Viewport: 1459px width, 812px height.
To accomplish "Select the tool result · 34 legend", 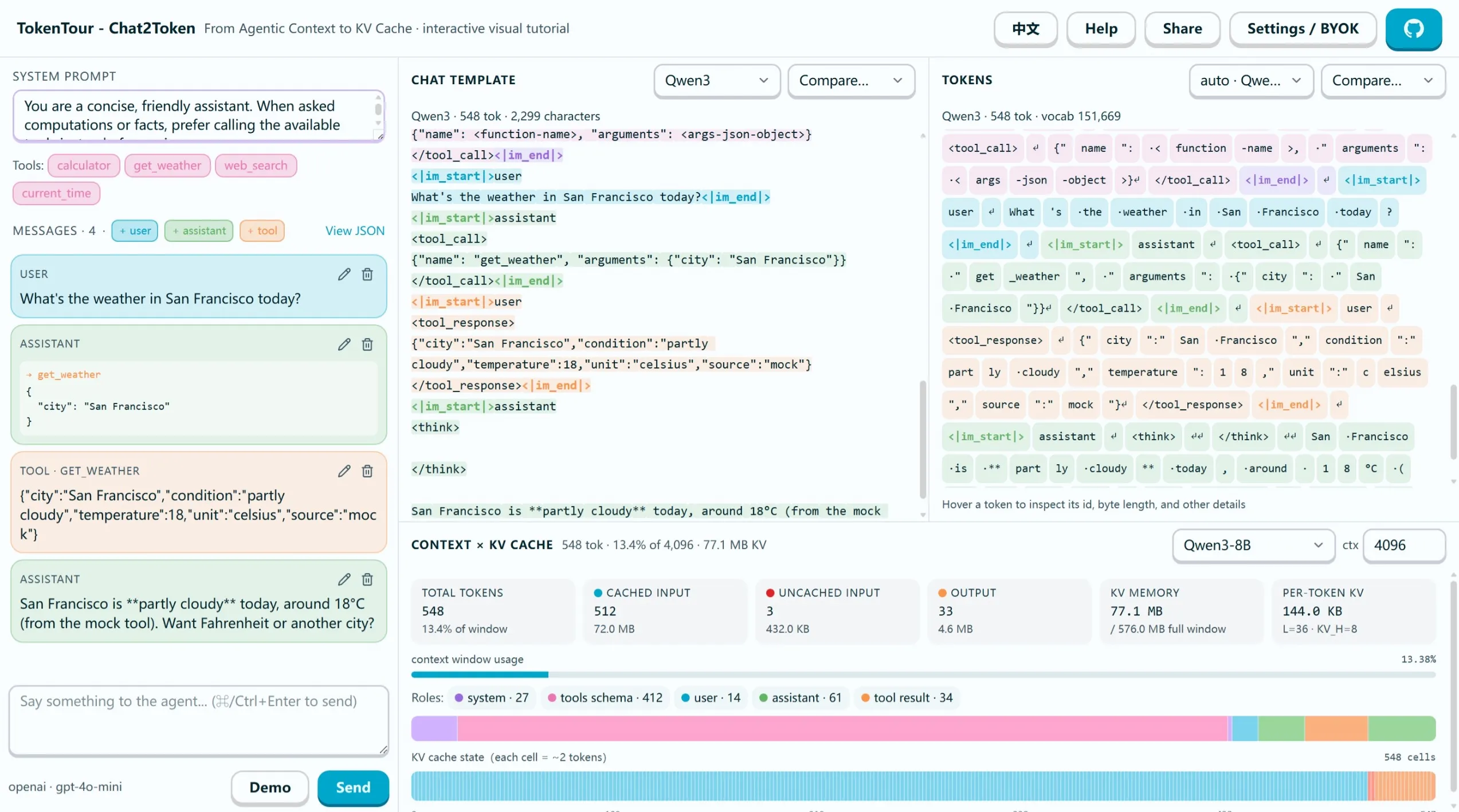I will (907, 697).
